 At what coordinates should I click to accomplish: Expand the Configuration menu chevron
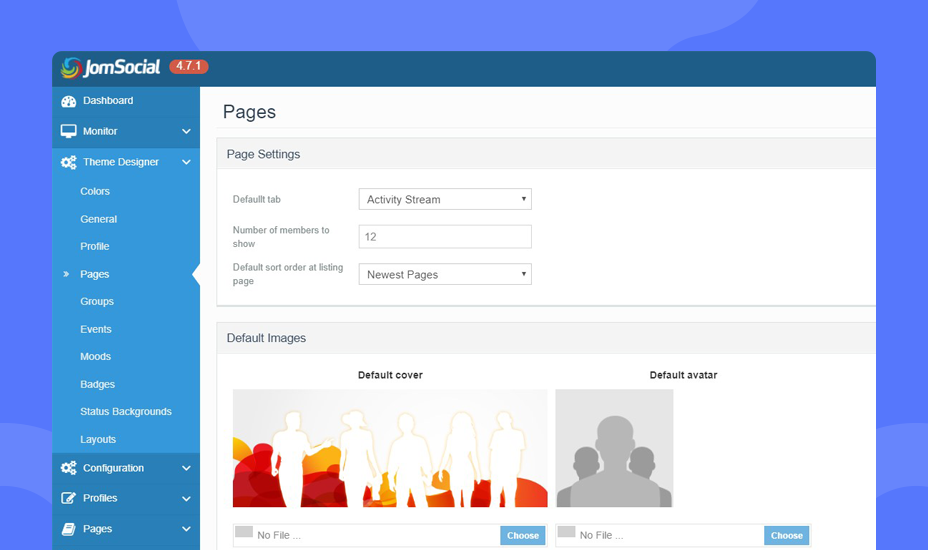pyautogui.click(x=186, y=468)
